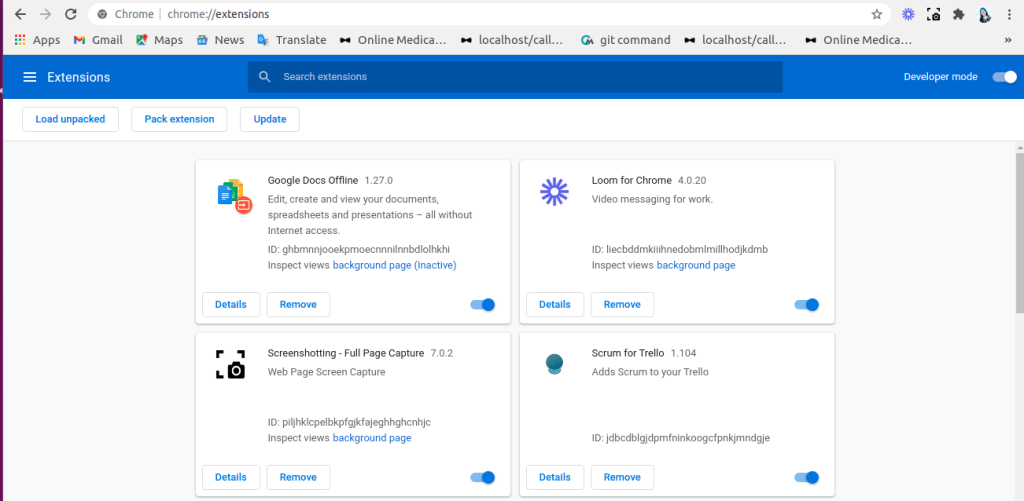1024x501 pixels.
Task: Open the profile avatar menu
Action: [x=984, y=14]
